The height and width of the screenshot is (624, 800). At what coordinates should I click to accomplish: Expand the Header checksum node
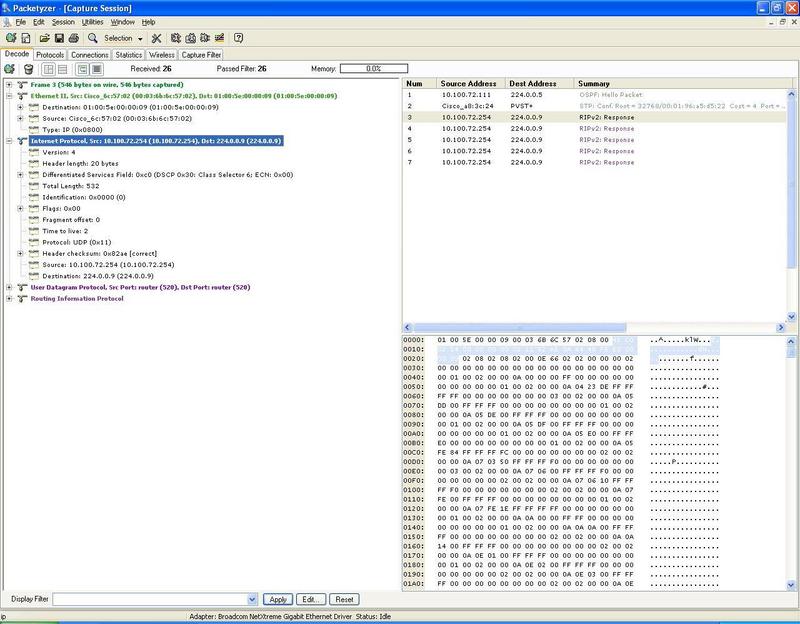[20, 253]
